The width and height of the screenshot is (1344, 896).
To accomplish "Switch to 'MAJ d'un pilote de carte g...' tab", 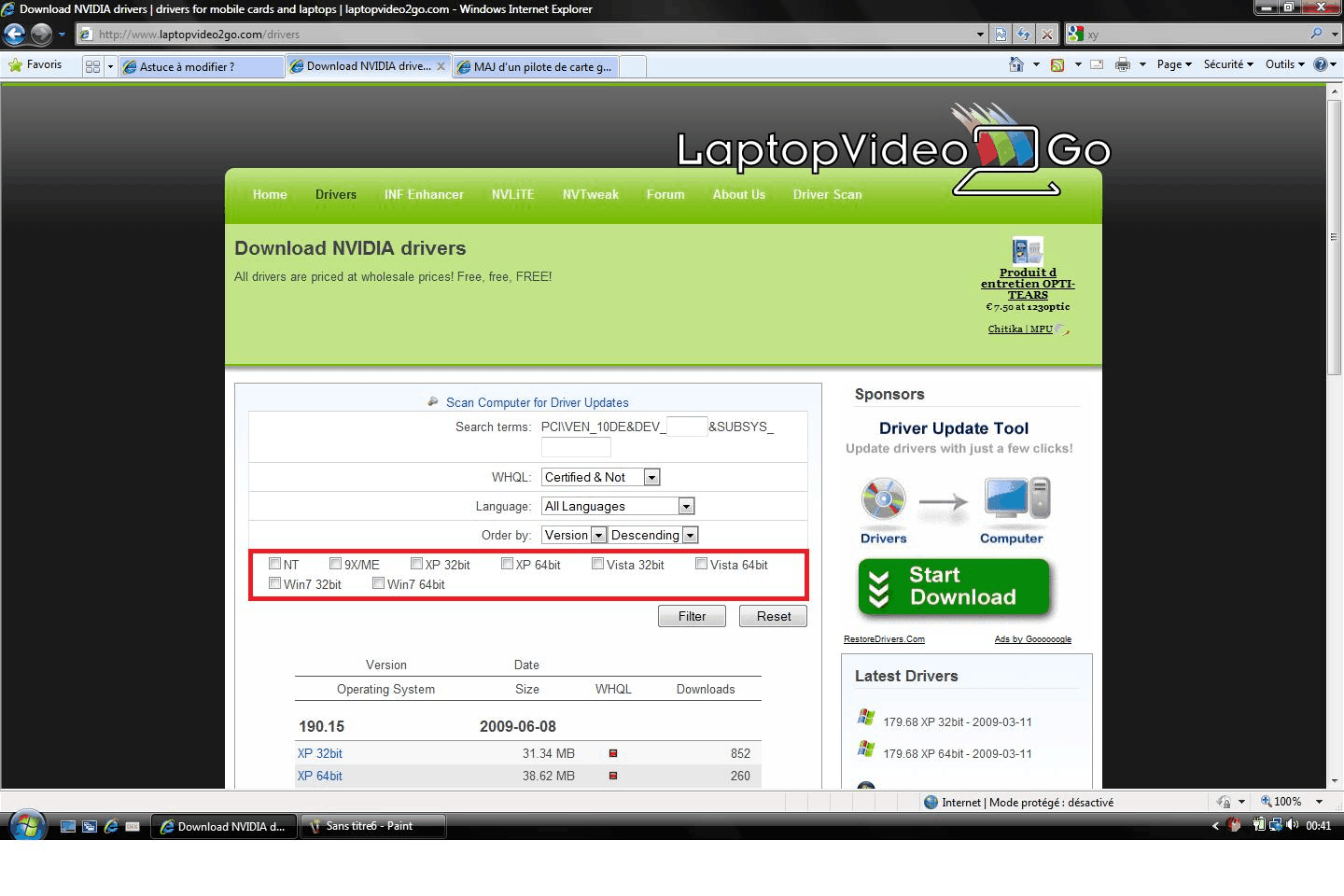I will tap(534, 66).
